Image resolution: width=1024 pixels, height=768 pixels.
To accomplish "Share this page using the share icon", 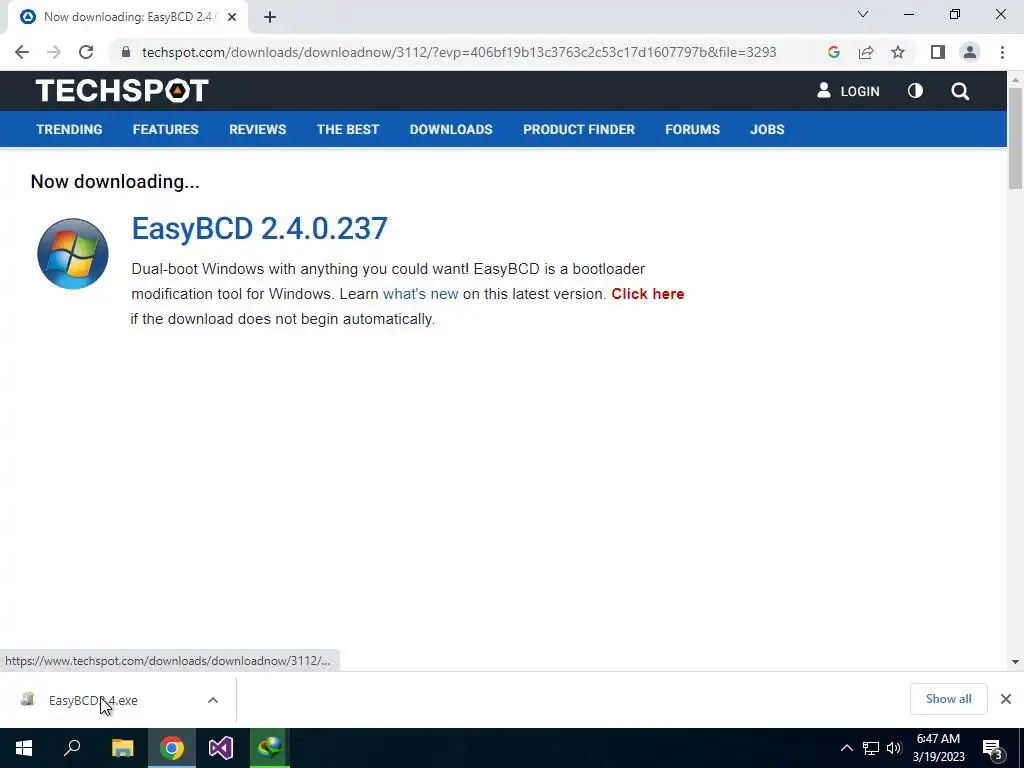I will click(x=866, y=52).
